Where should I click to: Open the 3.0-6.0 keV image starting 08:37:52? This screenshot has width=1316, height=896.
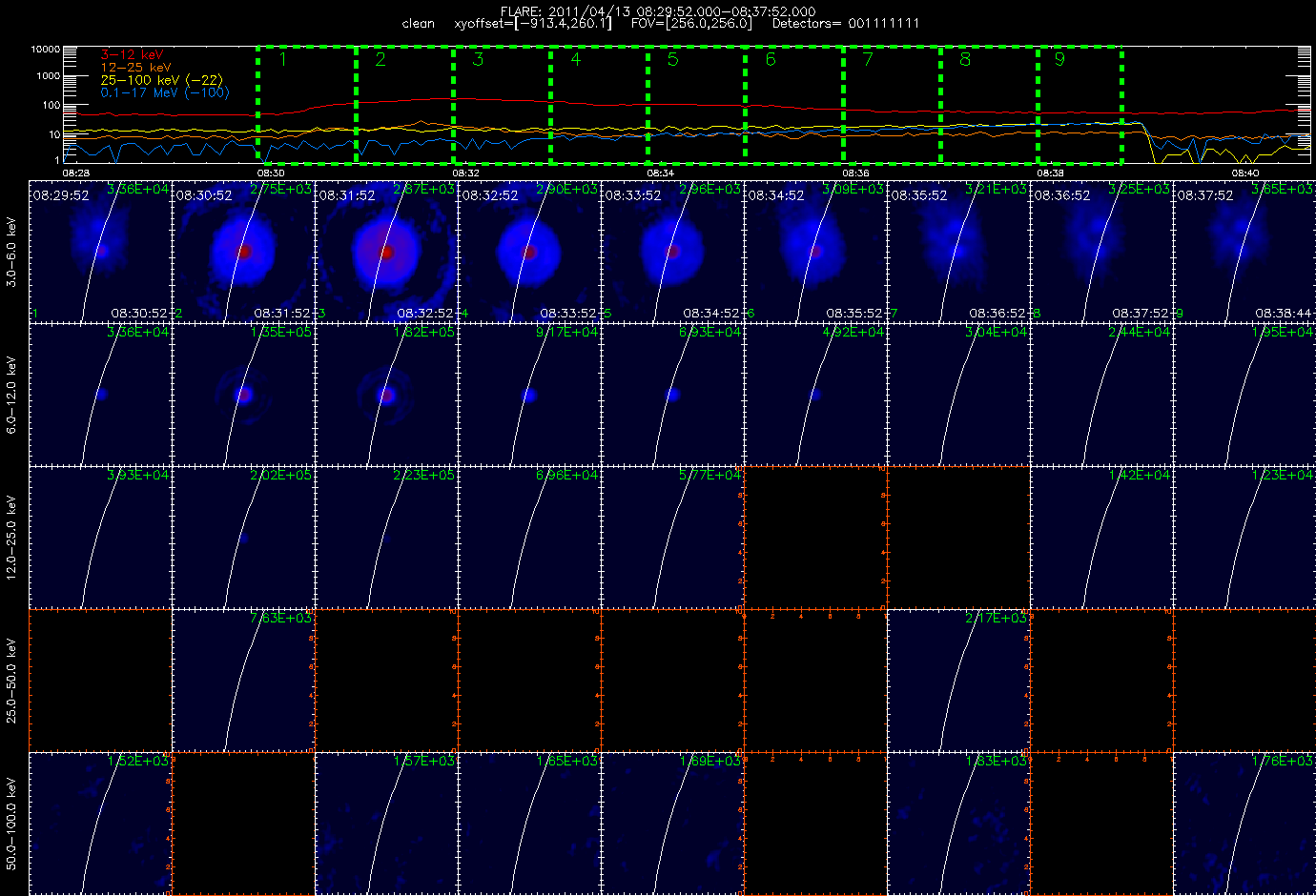click(1244, 252)
